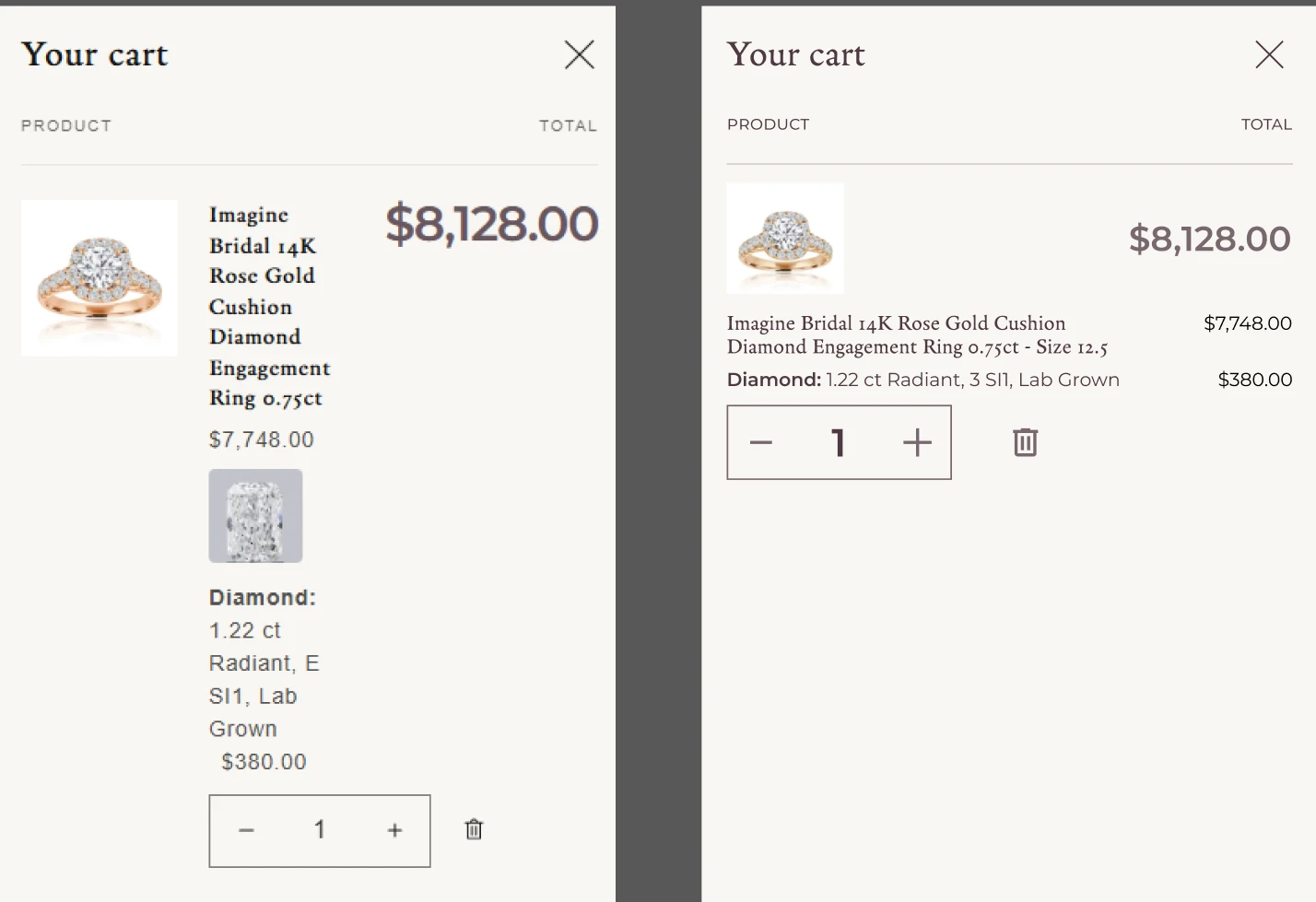
Task: Close the right cart panel
Action: [1269, 55]
